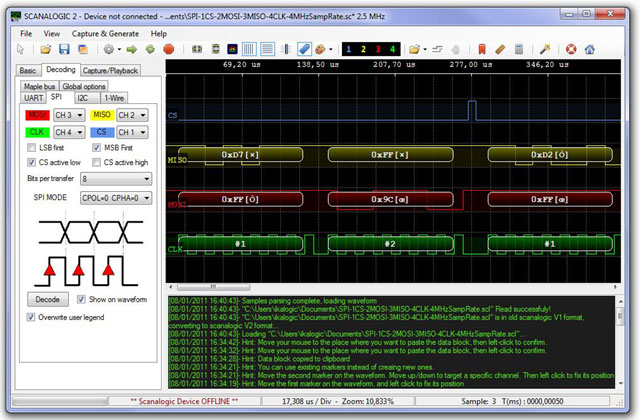This screenshot has height=420, width=640.
Task: Start capture with green arrow icon
Action: (x=131, y=49)
